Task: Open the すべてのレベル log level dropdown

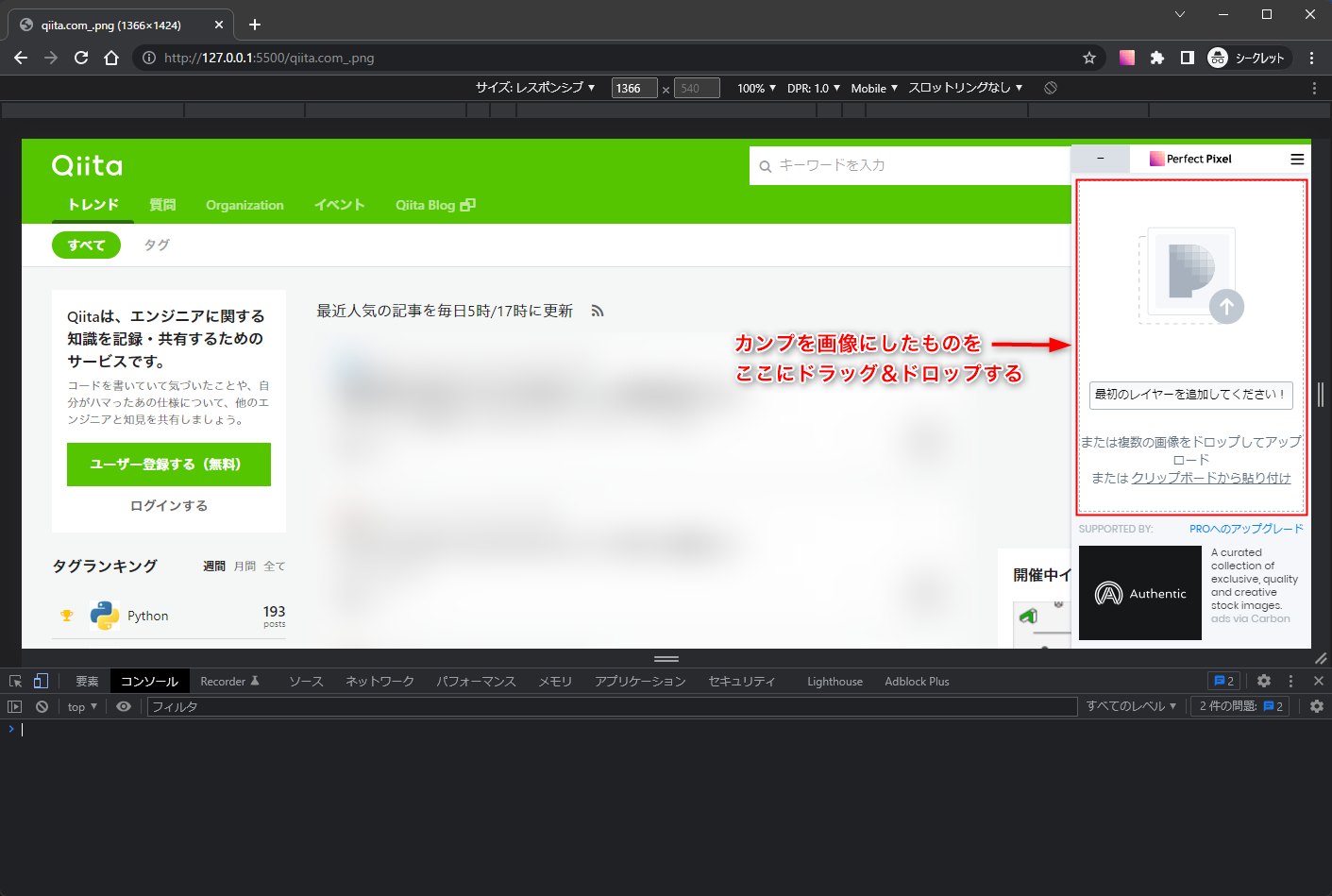Action: coord(1131,706)
